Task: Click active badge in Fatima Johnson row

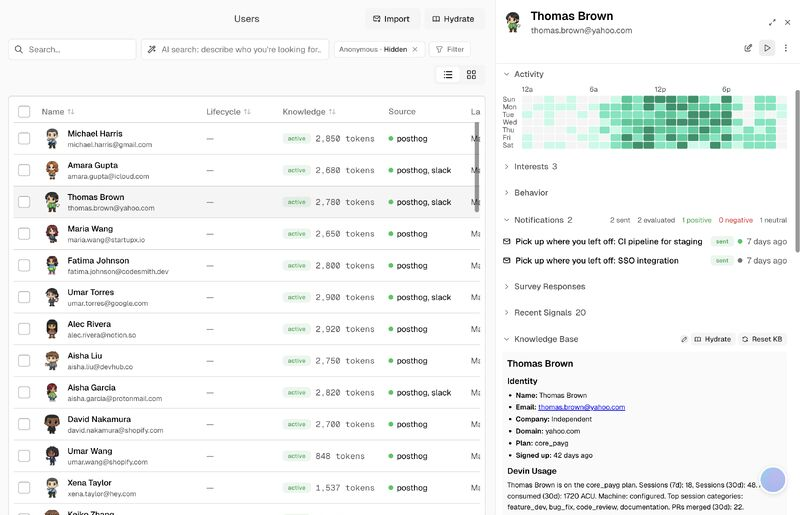Action: (296, 265)
